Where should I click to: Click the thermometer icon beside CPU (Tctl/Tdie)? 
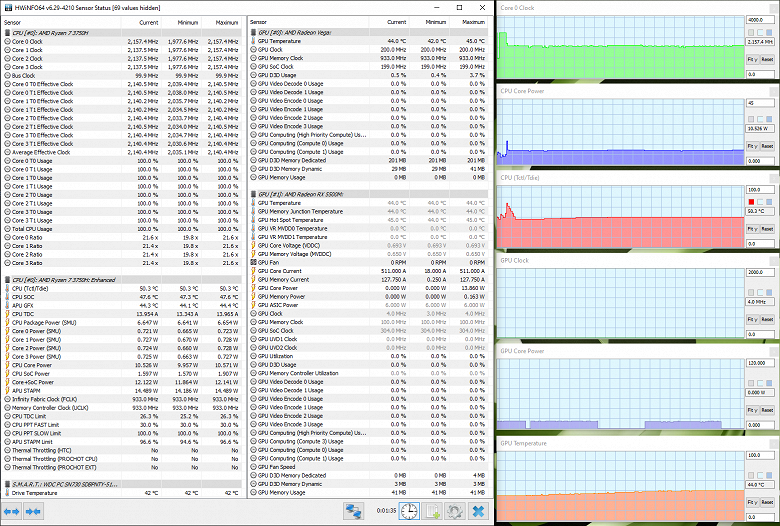[7, 288]
